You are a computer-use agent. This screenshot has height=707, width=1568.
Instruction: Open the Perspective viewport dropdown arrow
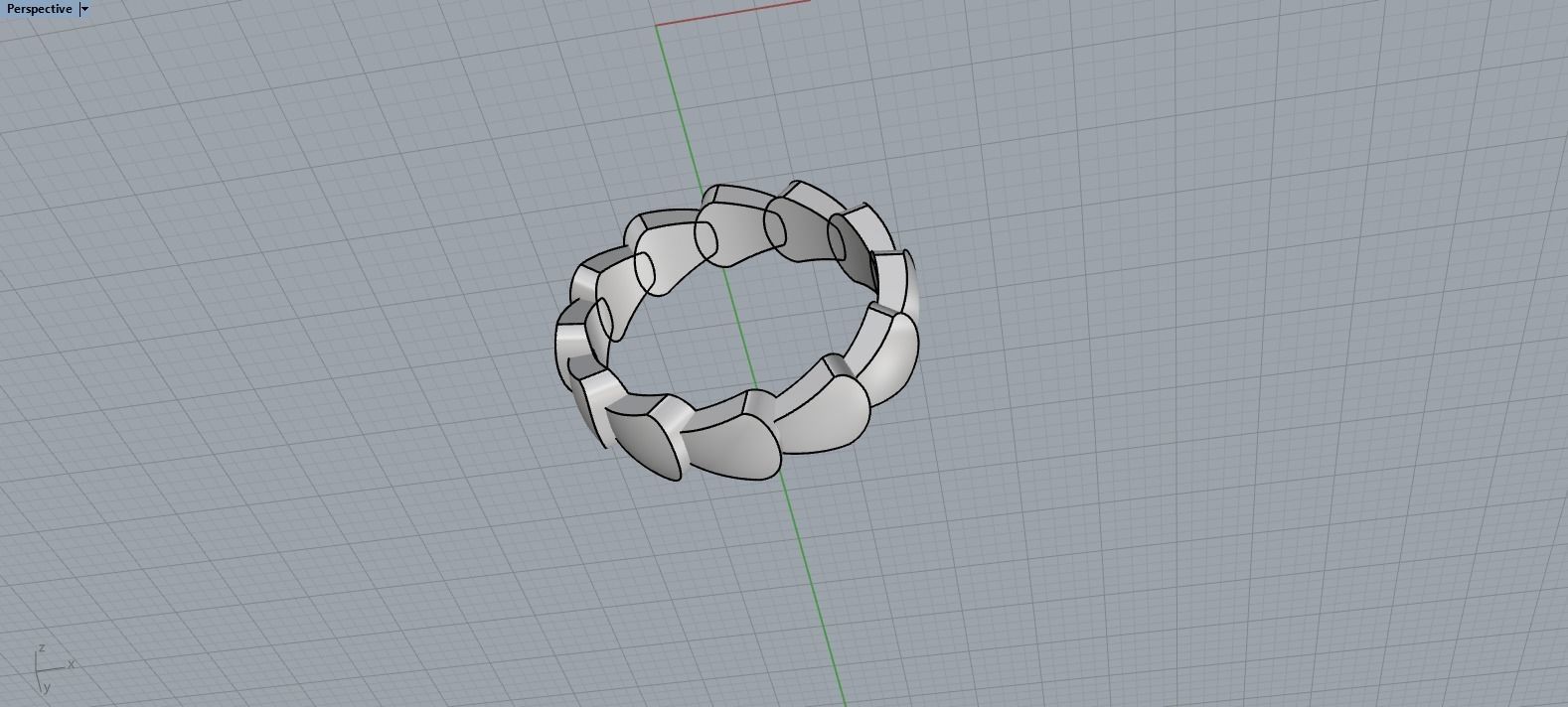85,9
